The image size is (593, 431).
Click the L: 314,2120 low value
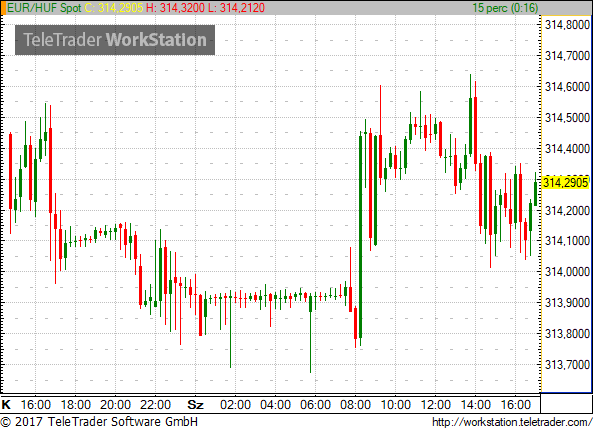coord(236,8)
